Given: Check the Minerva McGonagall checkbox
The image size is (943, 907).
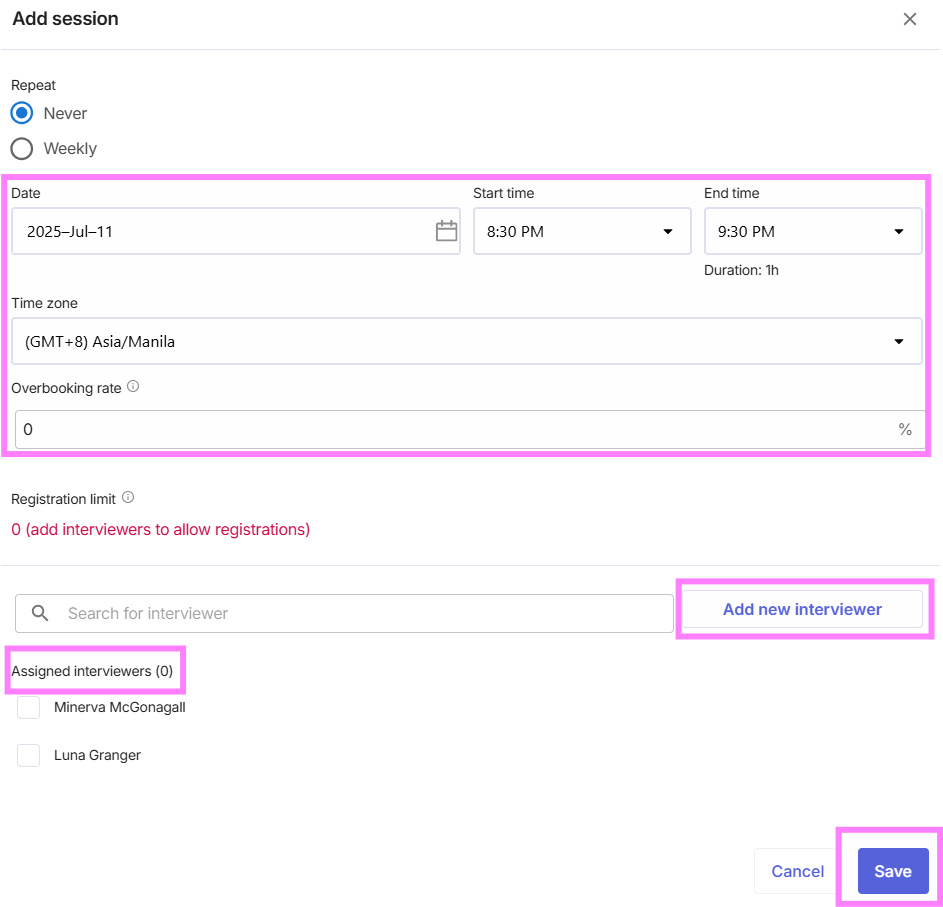Looking at the screenshot, I should pos(28,707).
